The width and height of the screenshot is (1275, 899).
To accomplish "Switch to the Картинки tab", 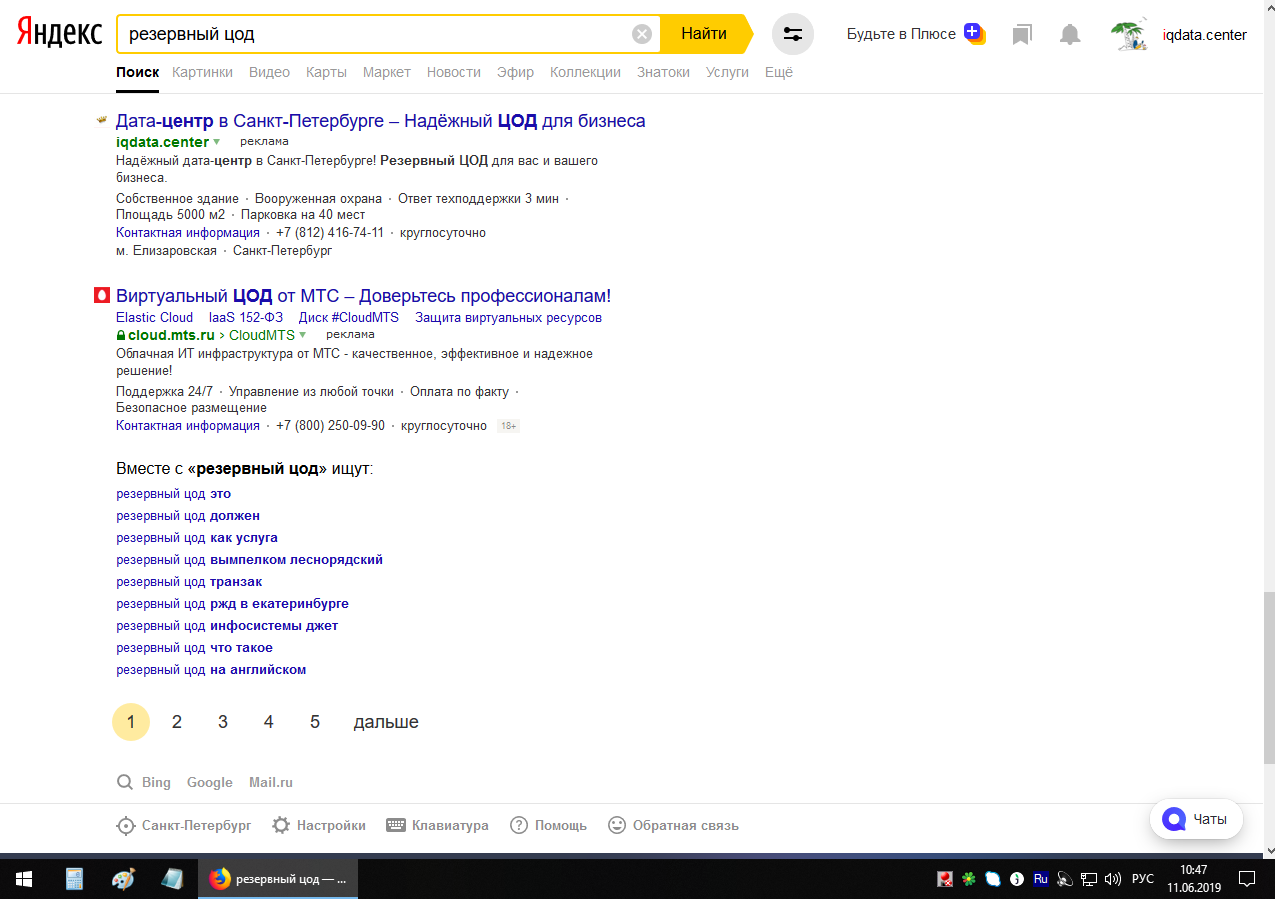I will click(202, 72).
